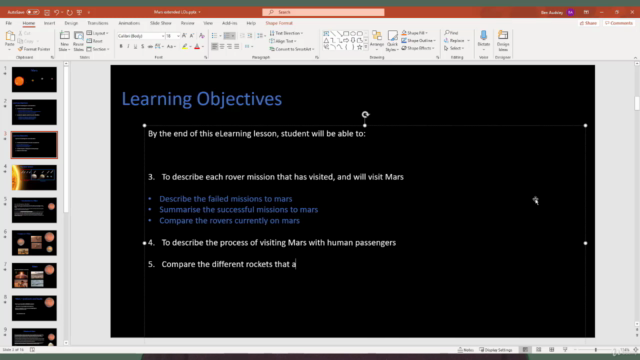This screenshot has width=640, height=360.
Task: Open the font size dropdown
Action: click(x=178, y=36)
